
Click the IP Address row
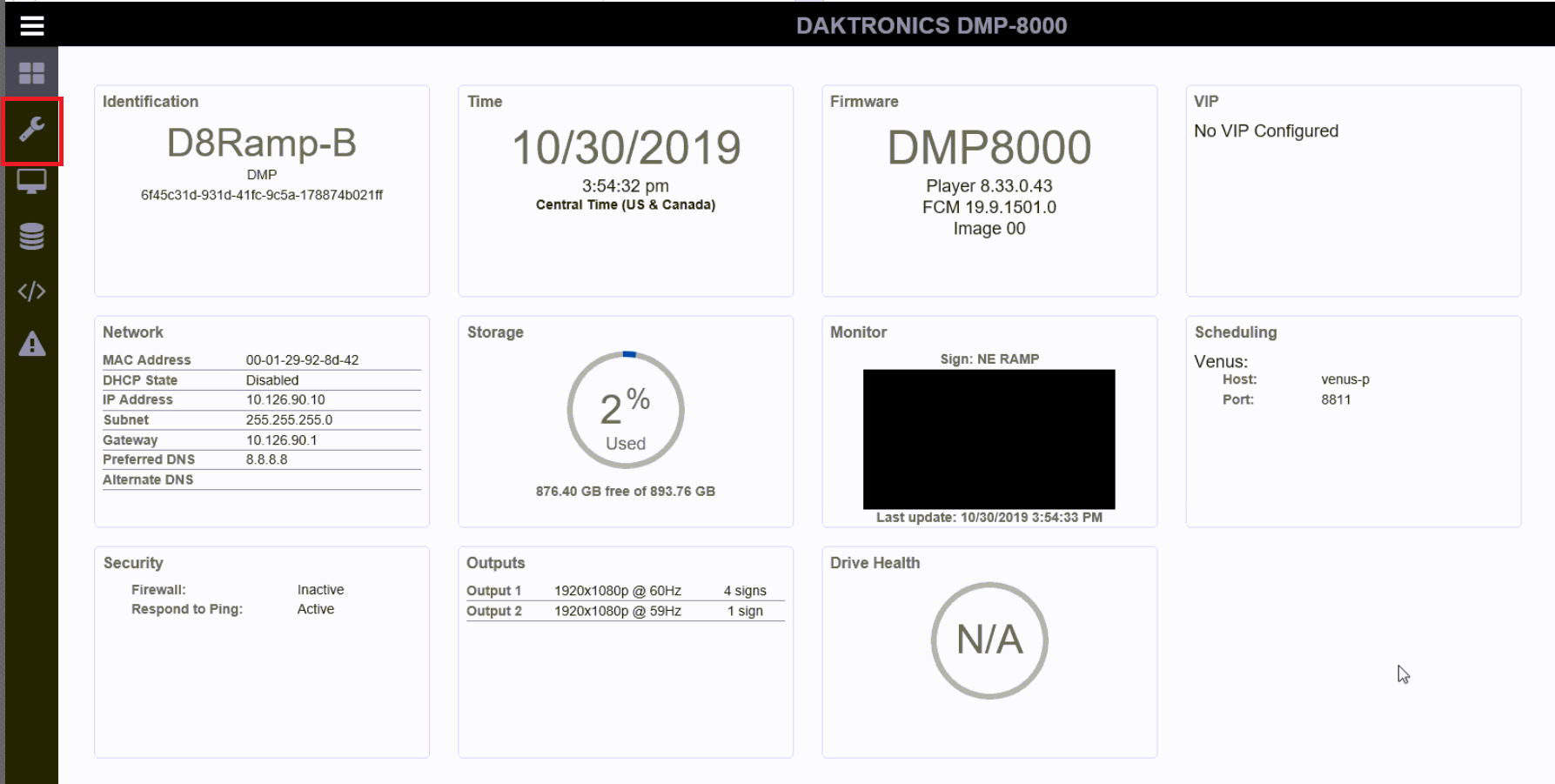(261, 400)
